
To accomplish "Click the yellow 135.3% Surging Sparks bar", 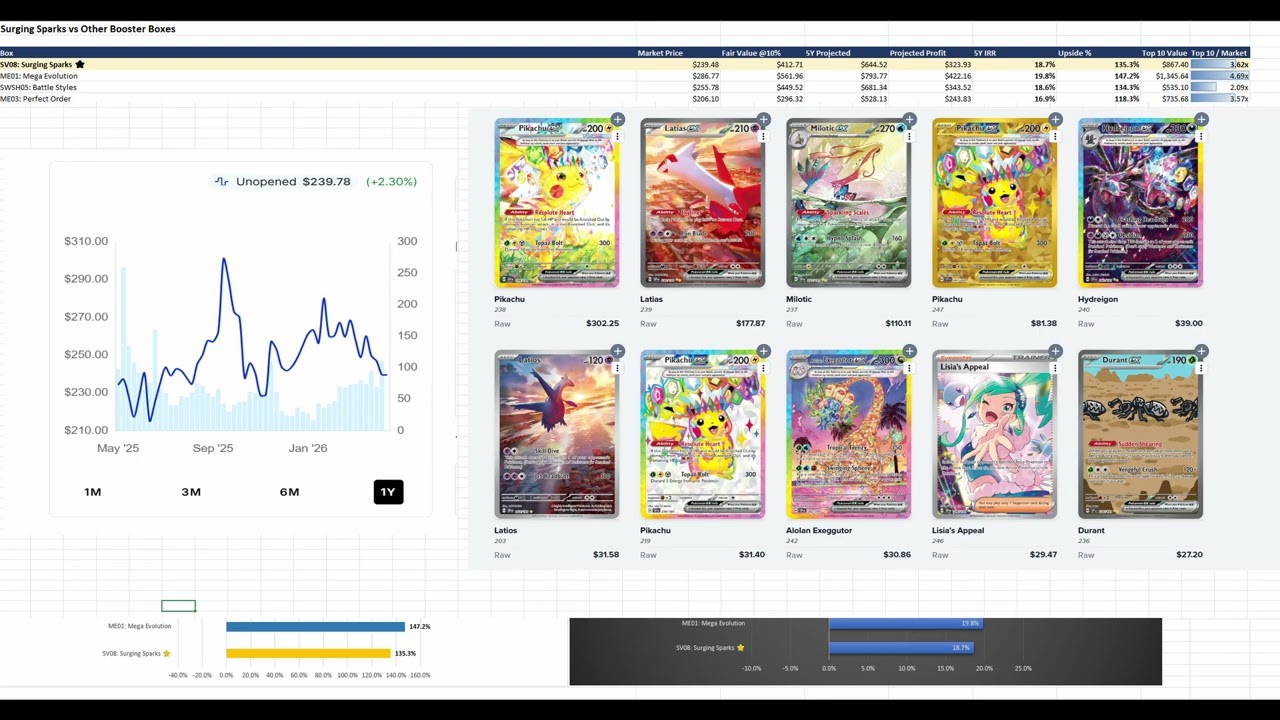I will pyautogui.click(x=308, y=653).
